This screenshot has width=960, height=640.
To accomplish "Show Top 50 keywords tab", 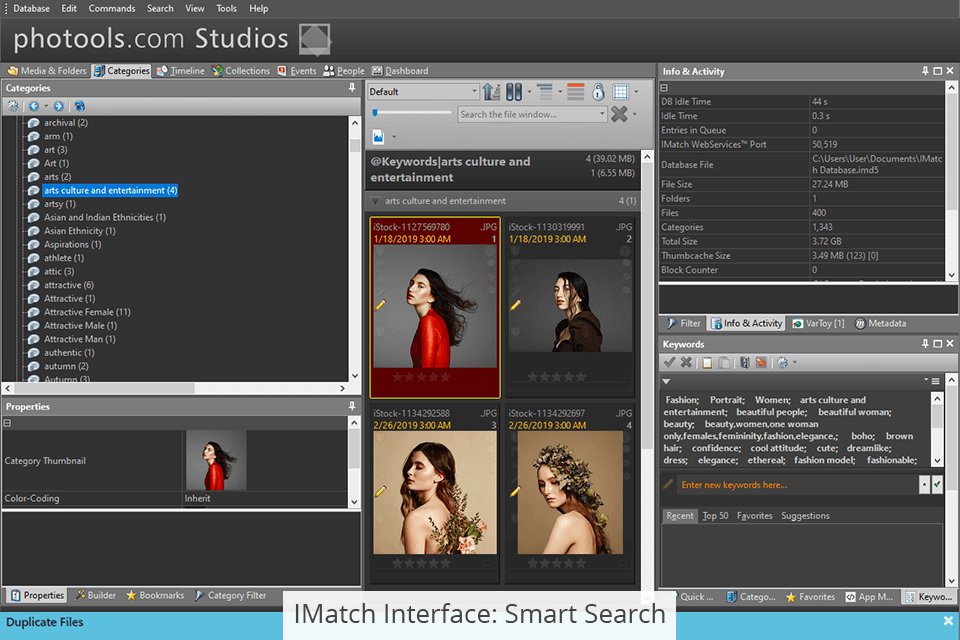I will pos(715,516).
